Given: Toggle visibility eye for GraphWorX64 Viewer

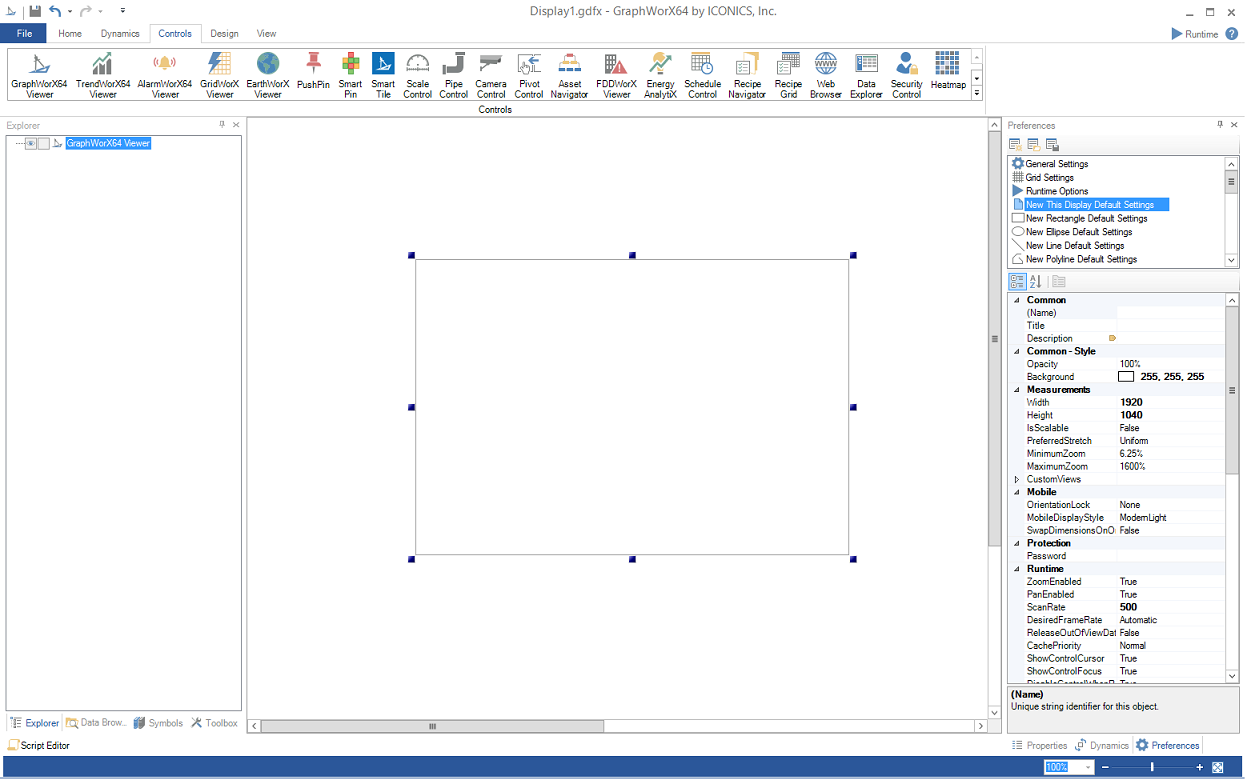Looking at the screenshot, I should pos(31,144).
